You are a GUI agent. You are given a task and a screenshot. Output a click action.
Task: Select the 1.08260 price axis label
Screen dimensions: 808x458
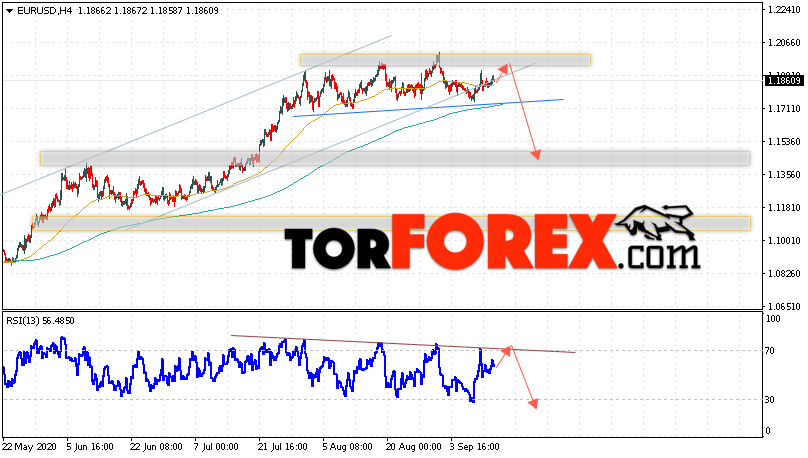pyautogui.click(x=784, y=274)
